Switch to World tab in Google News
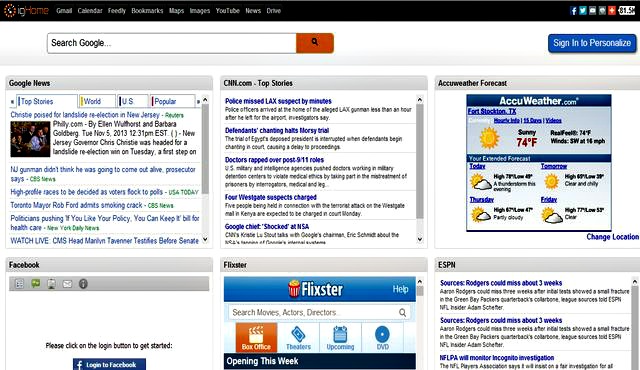 98,101
